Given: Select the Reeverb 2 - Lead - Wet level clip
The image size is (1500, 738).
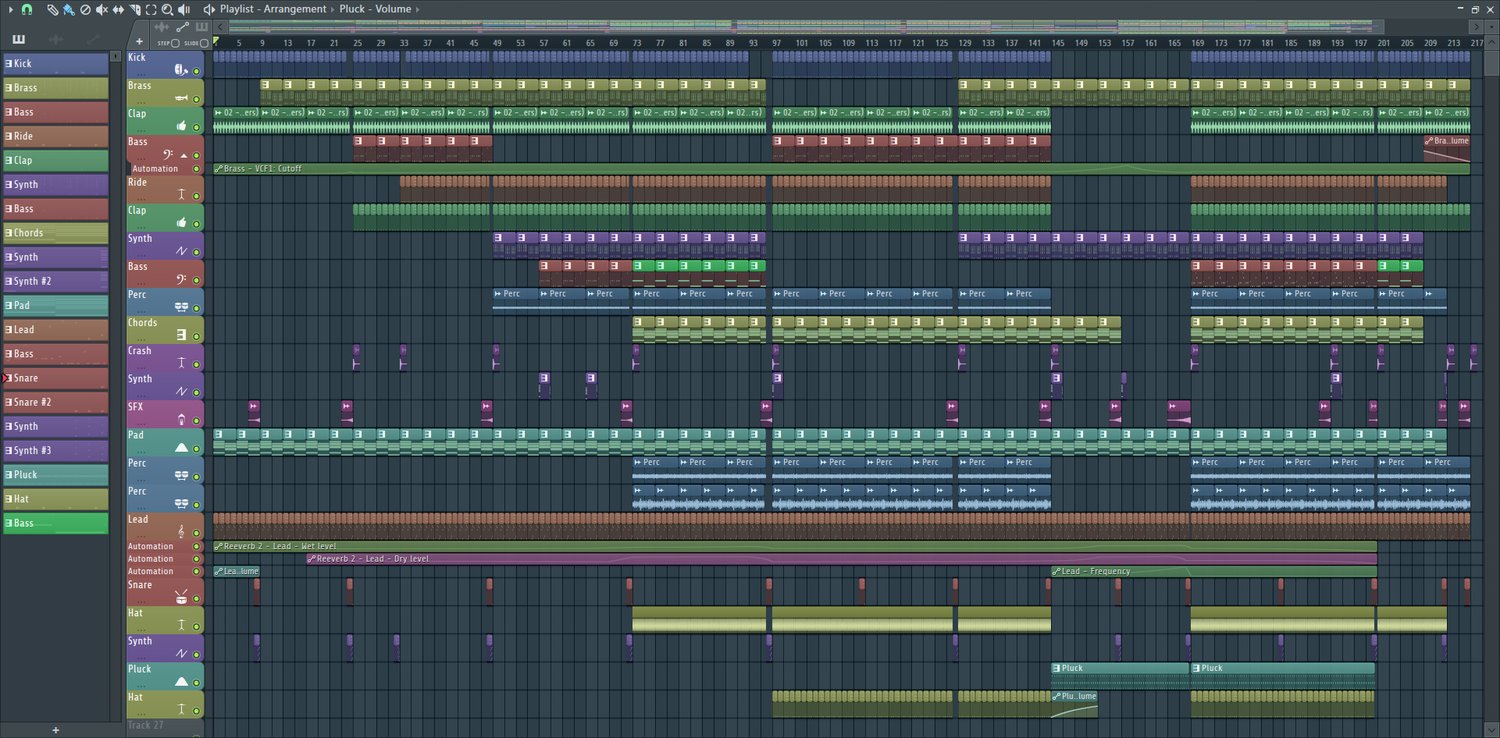Looking at the screenshot, I should point(795,546).
